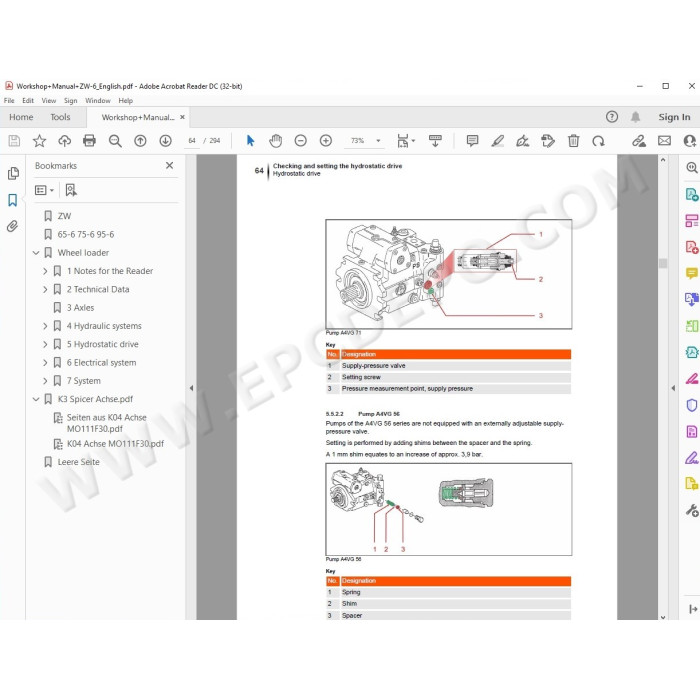Toggle the Bookmarks panel icon
The height and width of the screenshot is (700, 700).
pyautogui.click(x=12, y=200)
